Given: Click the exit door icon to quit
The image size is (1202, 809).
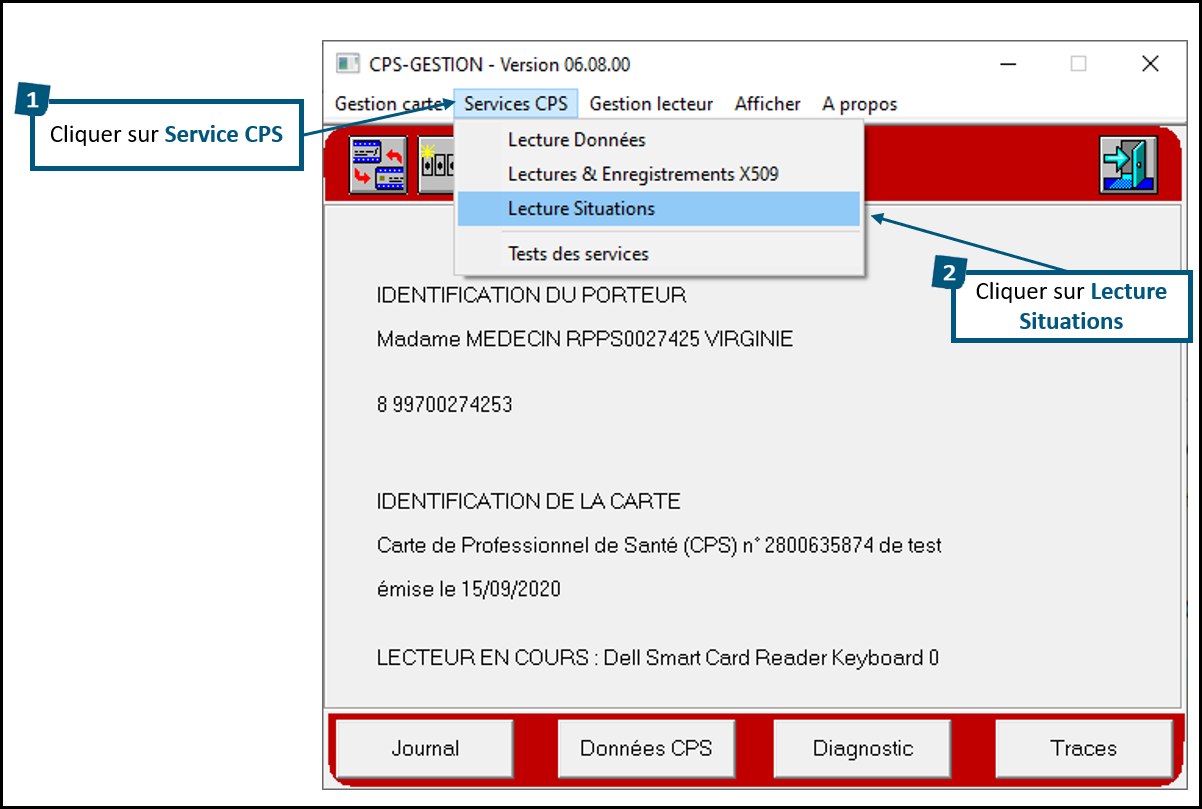Looking at the screenshot, I should click(x=1128, y=164).
